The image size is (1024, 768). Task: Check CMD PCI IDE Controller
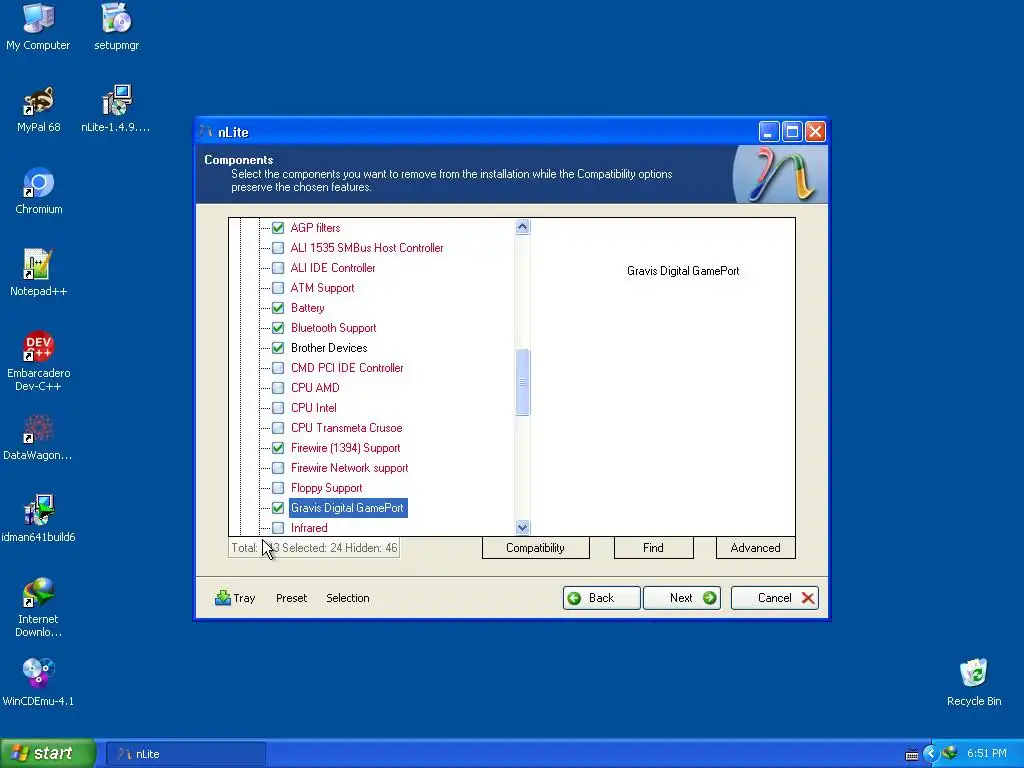(278, 368)
